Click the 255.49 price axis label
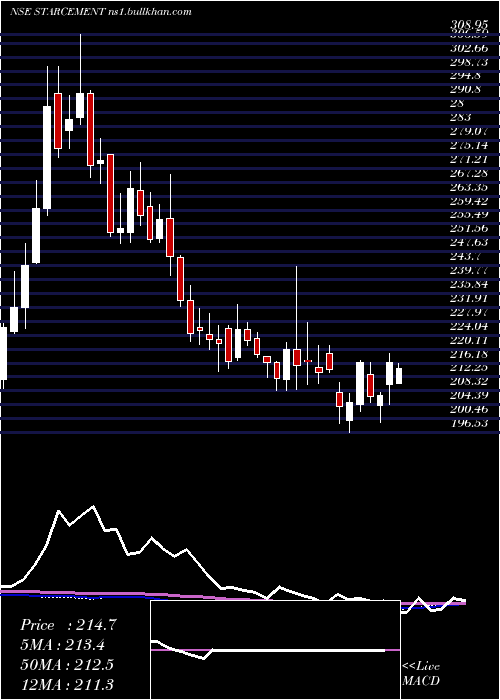This screenshot has width=500, height=700. click(469, 215)
